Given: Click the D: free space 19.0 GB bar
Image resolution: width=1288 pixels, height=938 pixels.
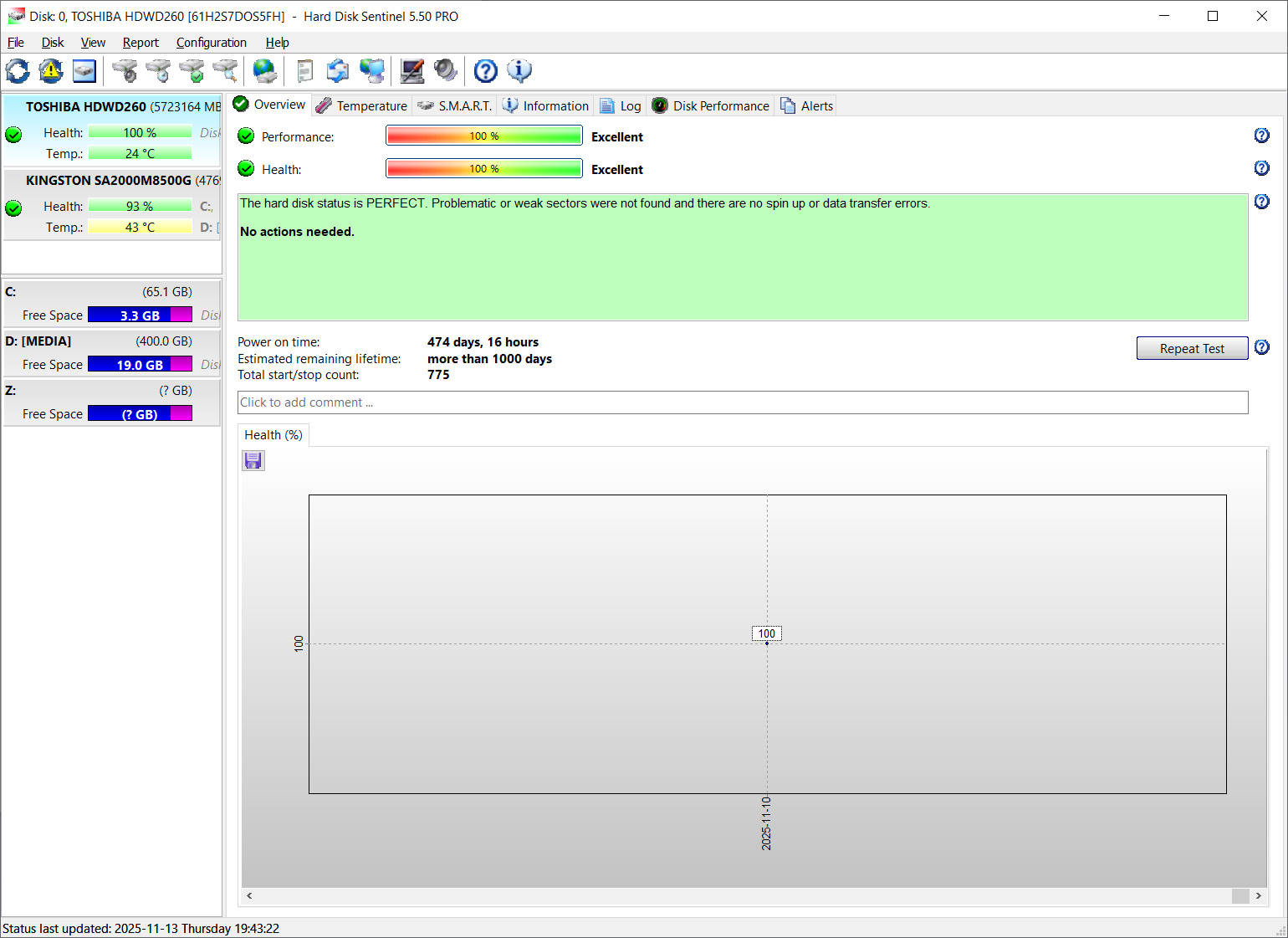Looking at the screenshot, I should tap(140, 364).
